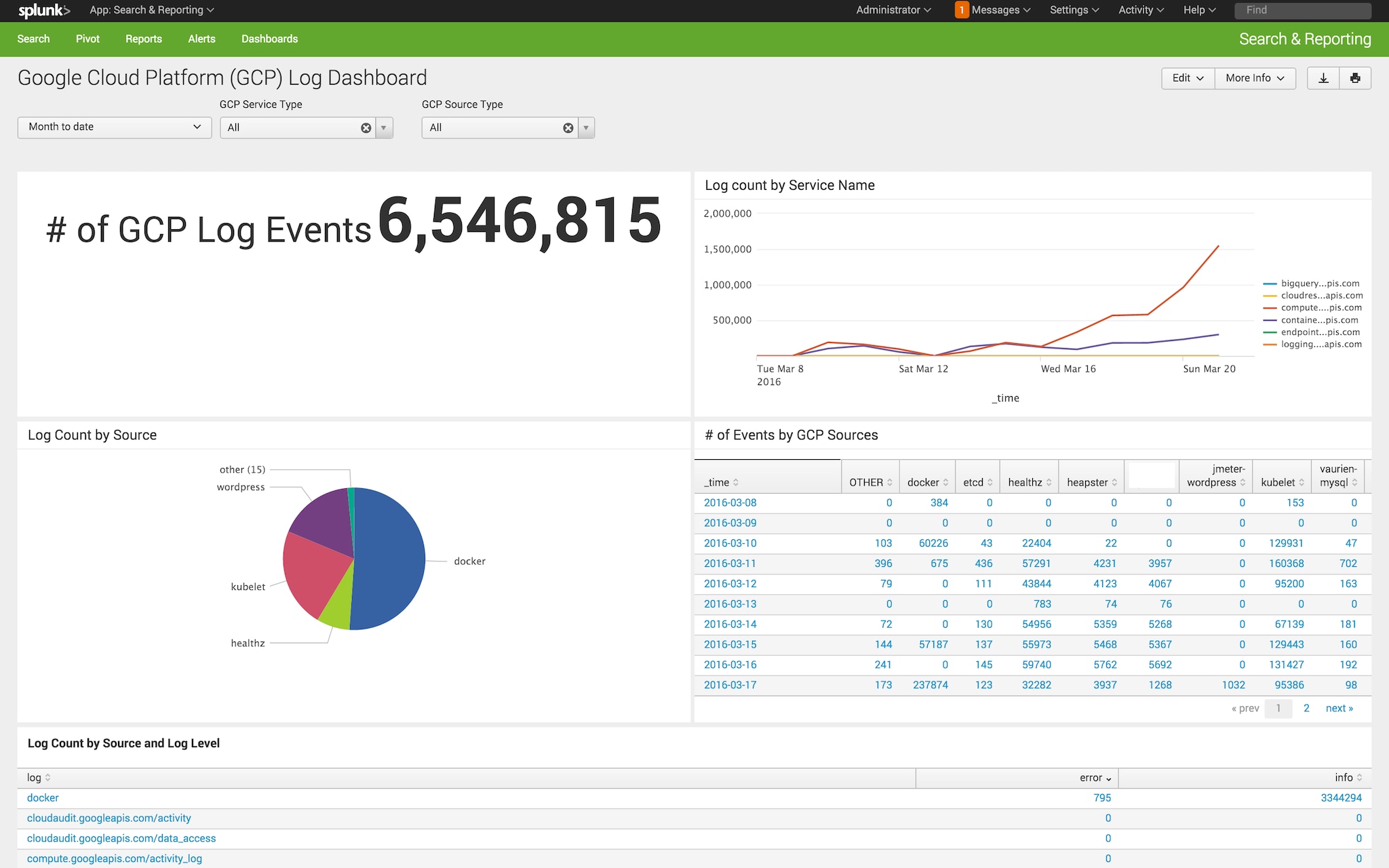Go to next page of events table

coord(1339,708)
